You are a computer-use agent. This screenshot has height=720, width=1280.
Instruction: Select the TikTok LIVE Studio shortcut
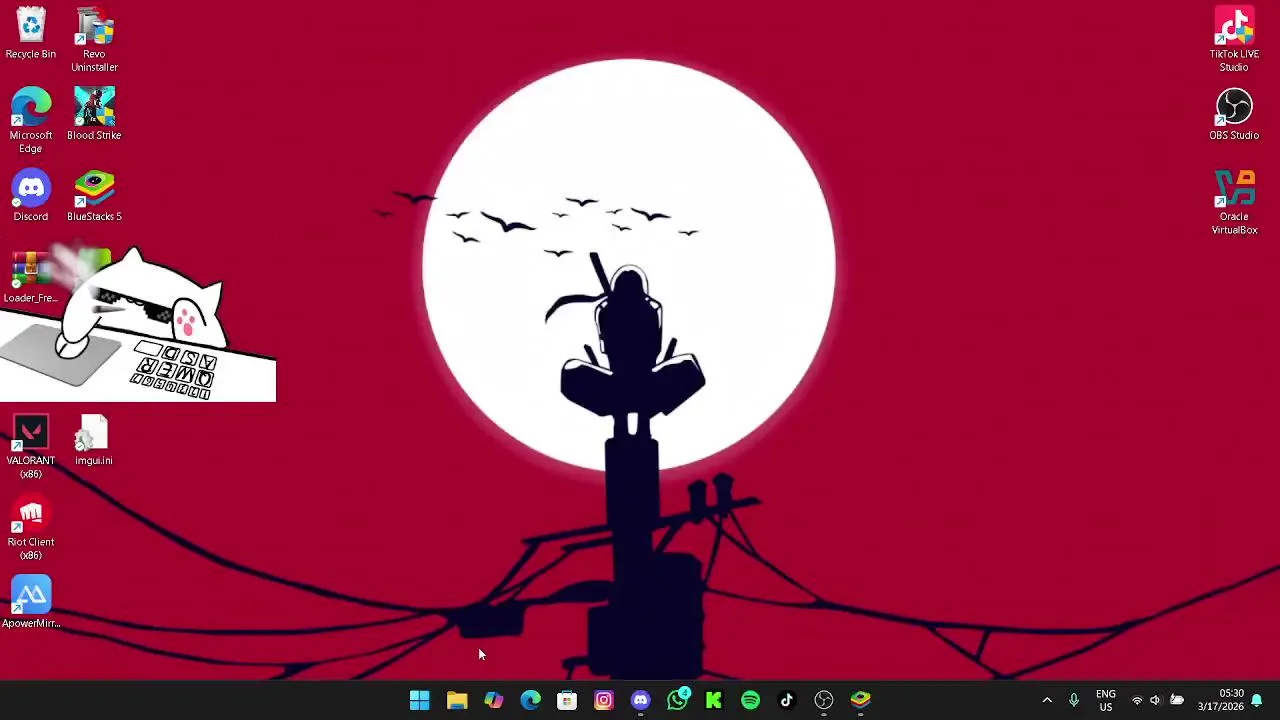[1234, 40]
